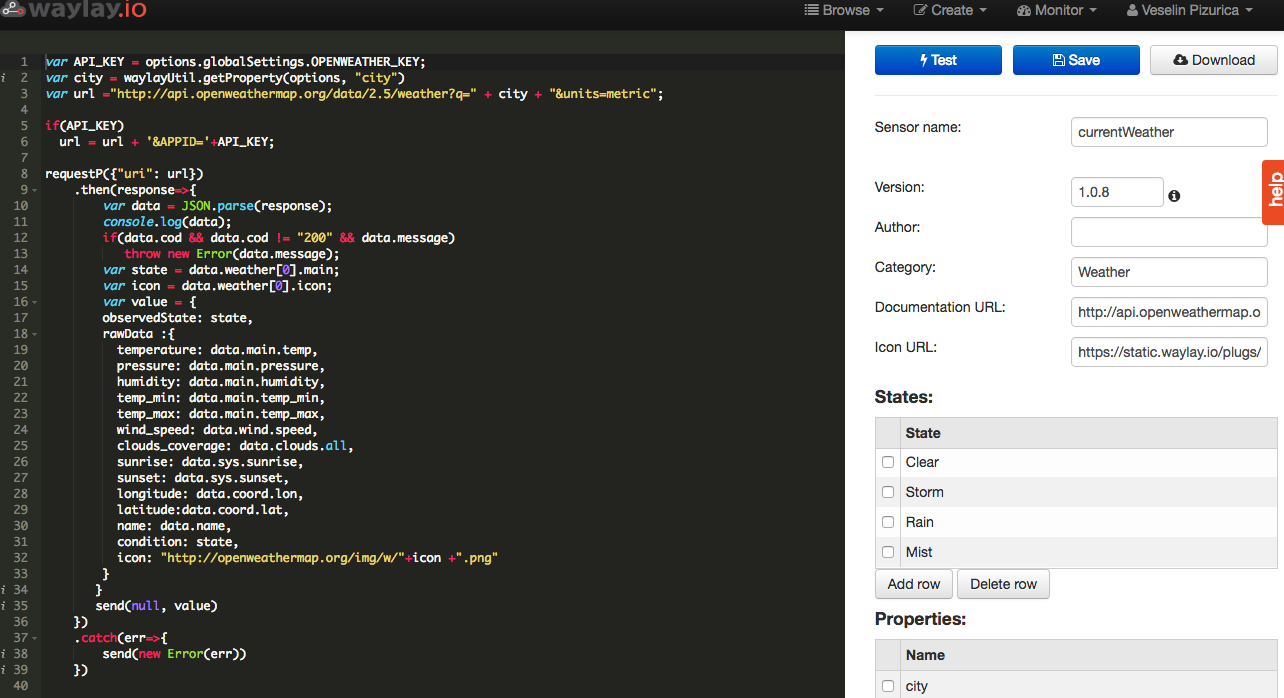The width and height of the screenshot is (1284, 698).
Task: Click the info marker at line 34
Action: point(4,590)
